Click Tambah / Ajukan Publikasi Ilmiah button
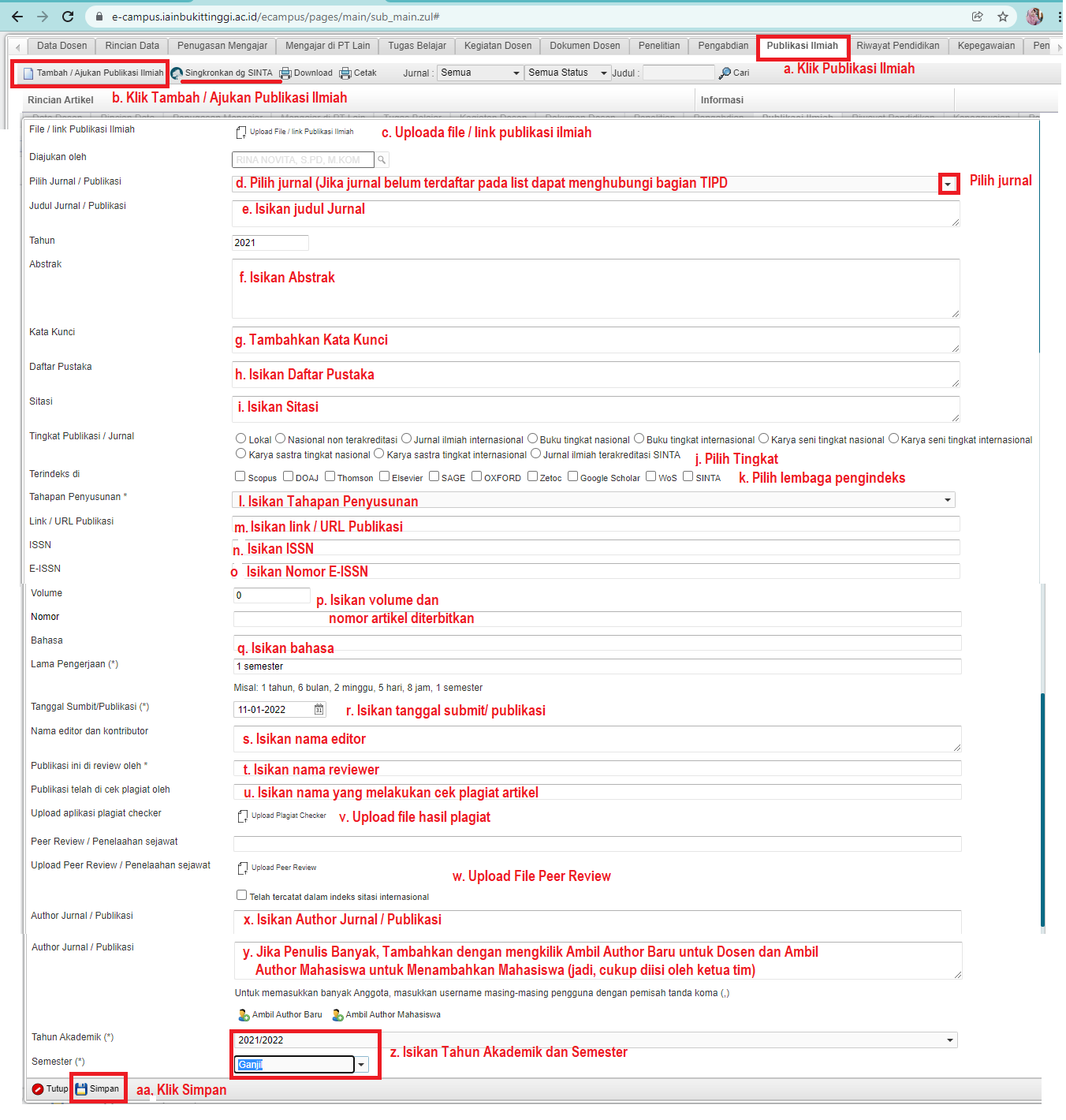 pos(93,73)
